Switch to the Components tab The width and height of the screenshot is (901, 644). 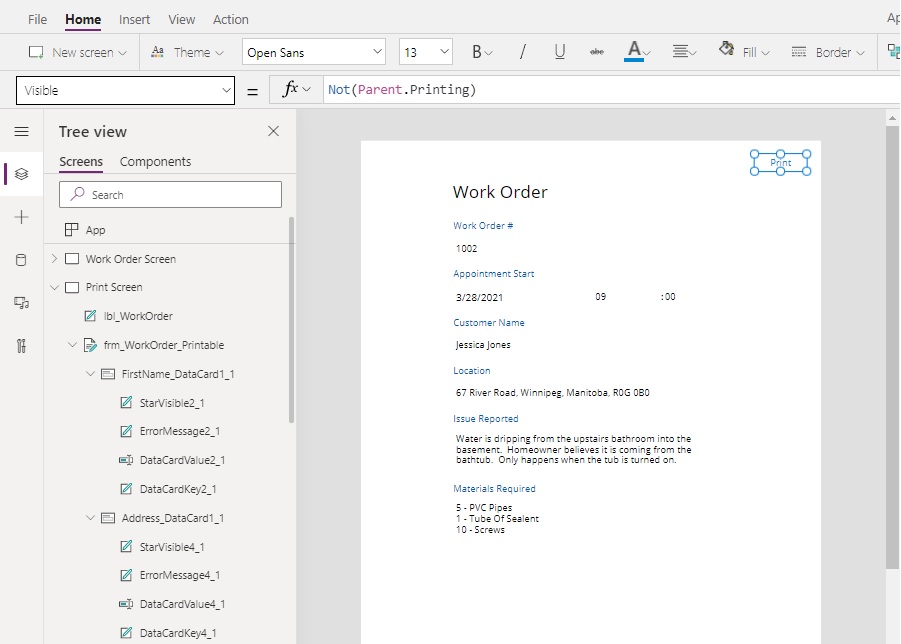tap(155, 162)
